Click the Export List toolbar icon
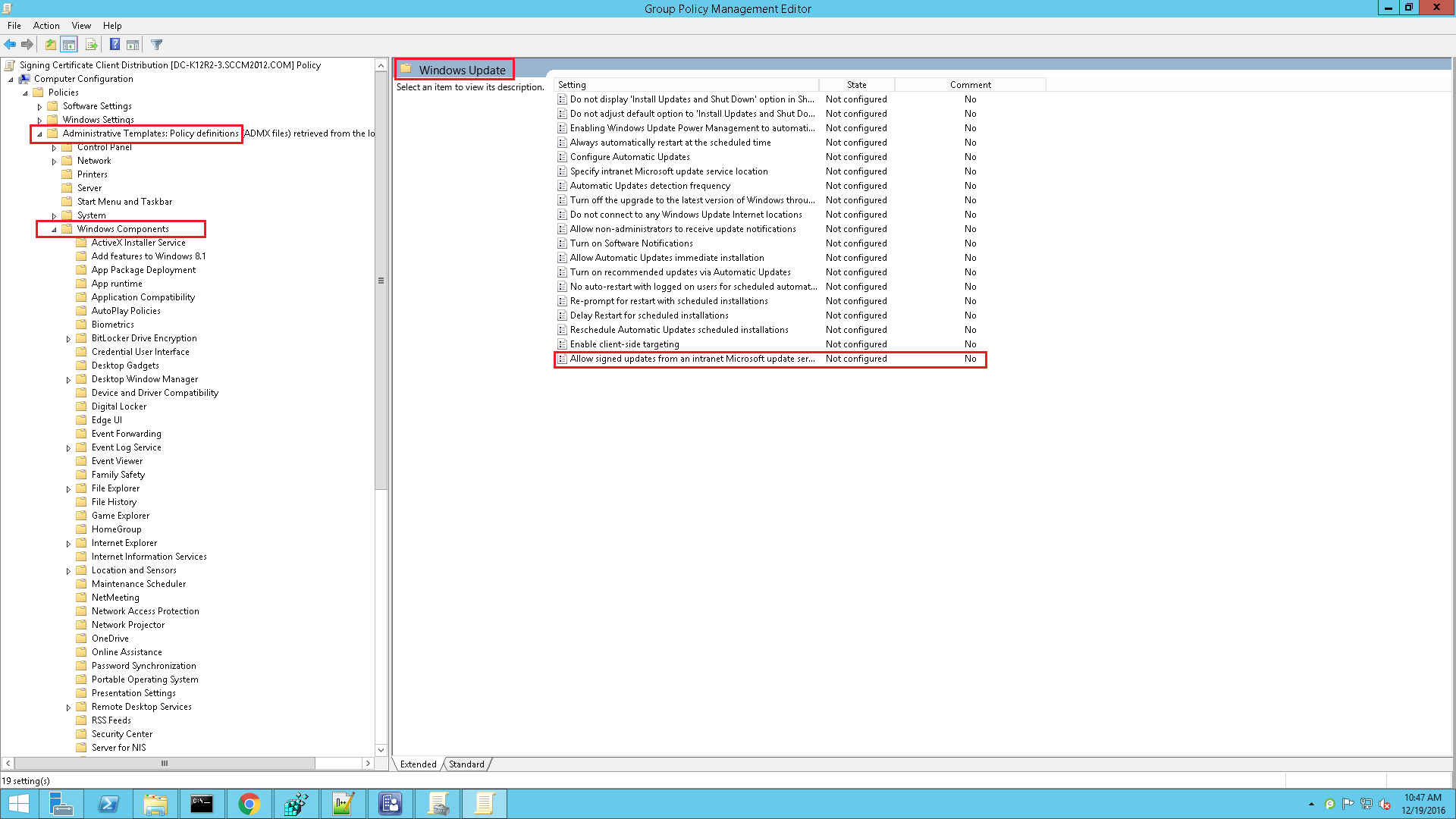 (91, 45)
